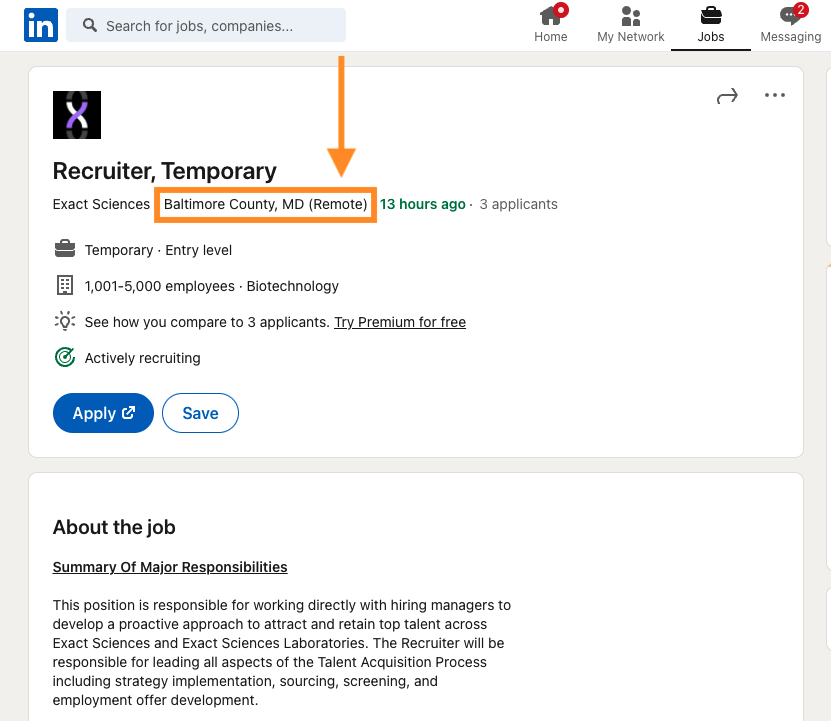This screenshot has height=721, width=831.
Task: Switch to the My Network tab label
Action: (x=630, y=37)
